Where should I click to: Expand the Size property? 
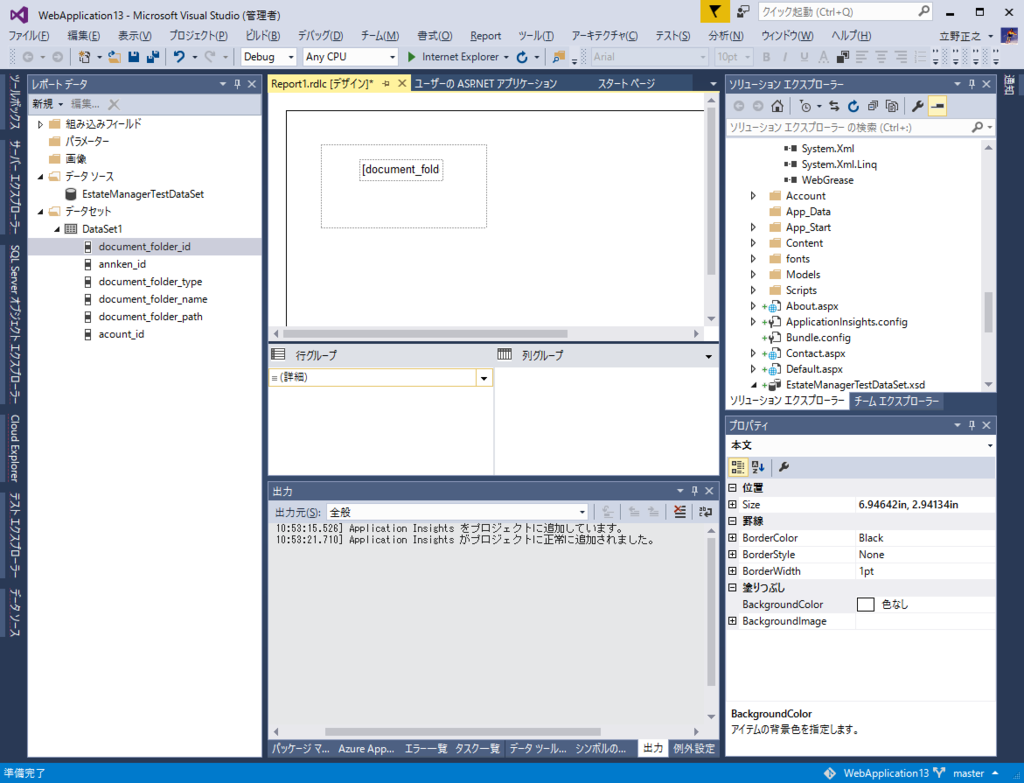pyautogui.click(x=732, y=504)
